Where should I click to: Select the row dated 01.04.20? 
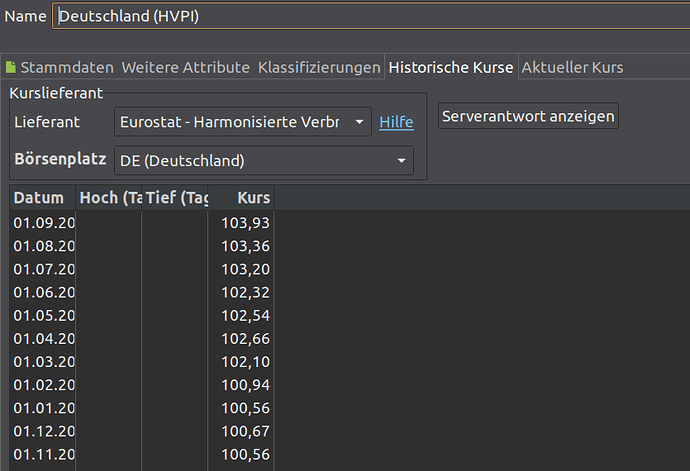pos(141,339)
